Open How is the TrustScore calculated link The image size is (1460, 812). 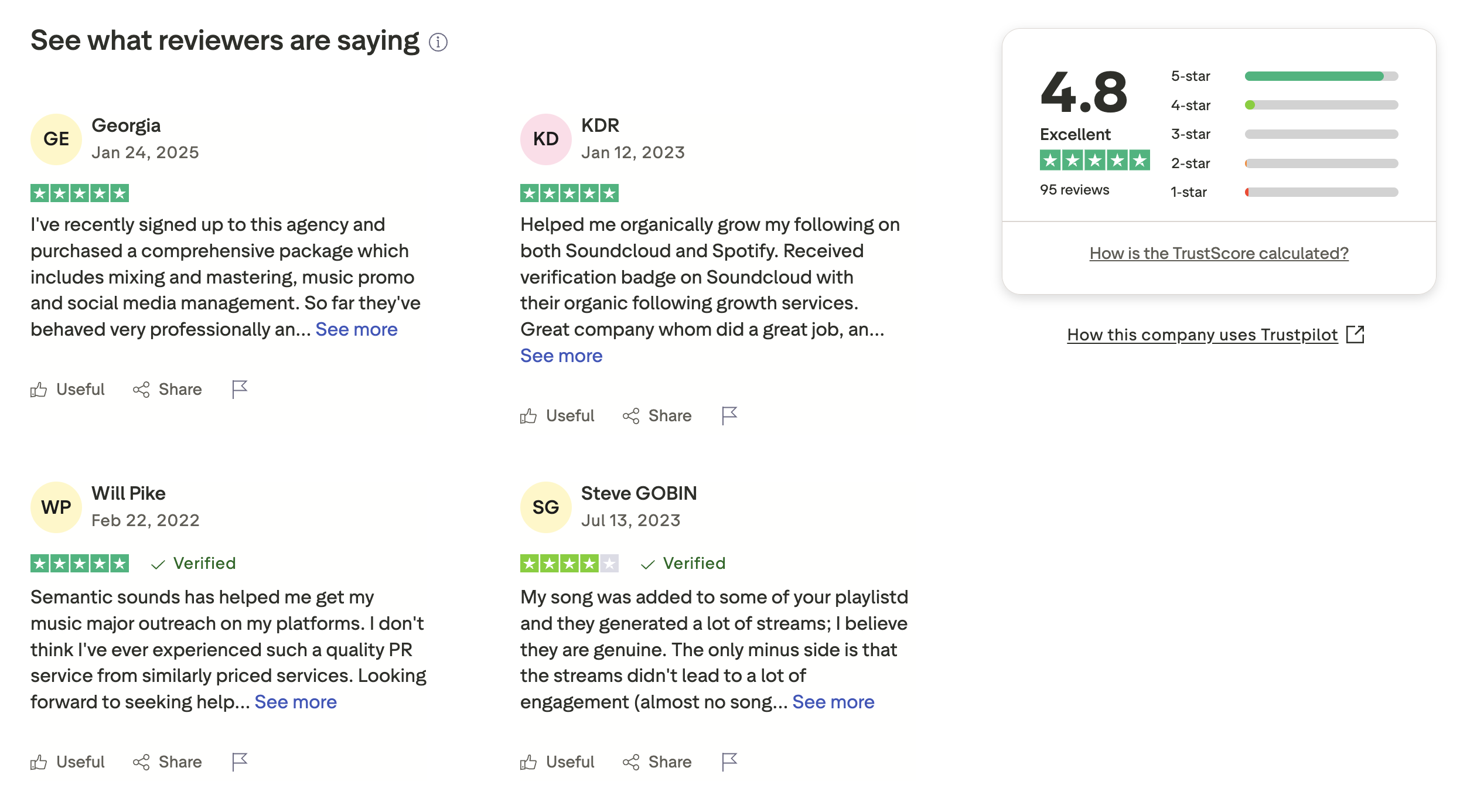coord(1219,253)
